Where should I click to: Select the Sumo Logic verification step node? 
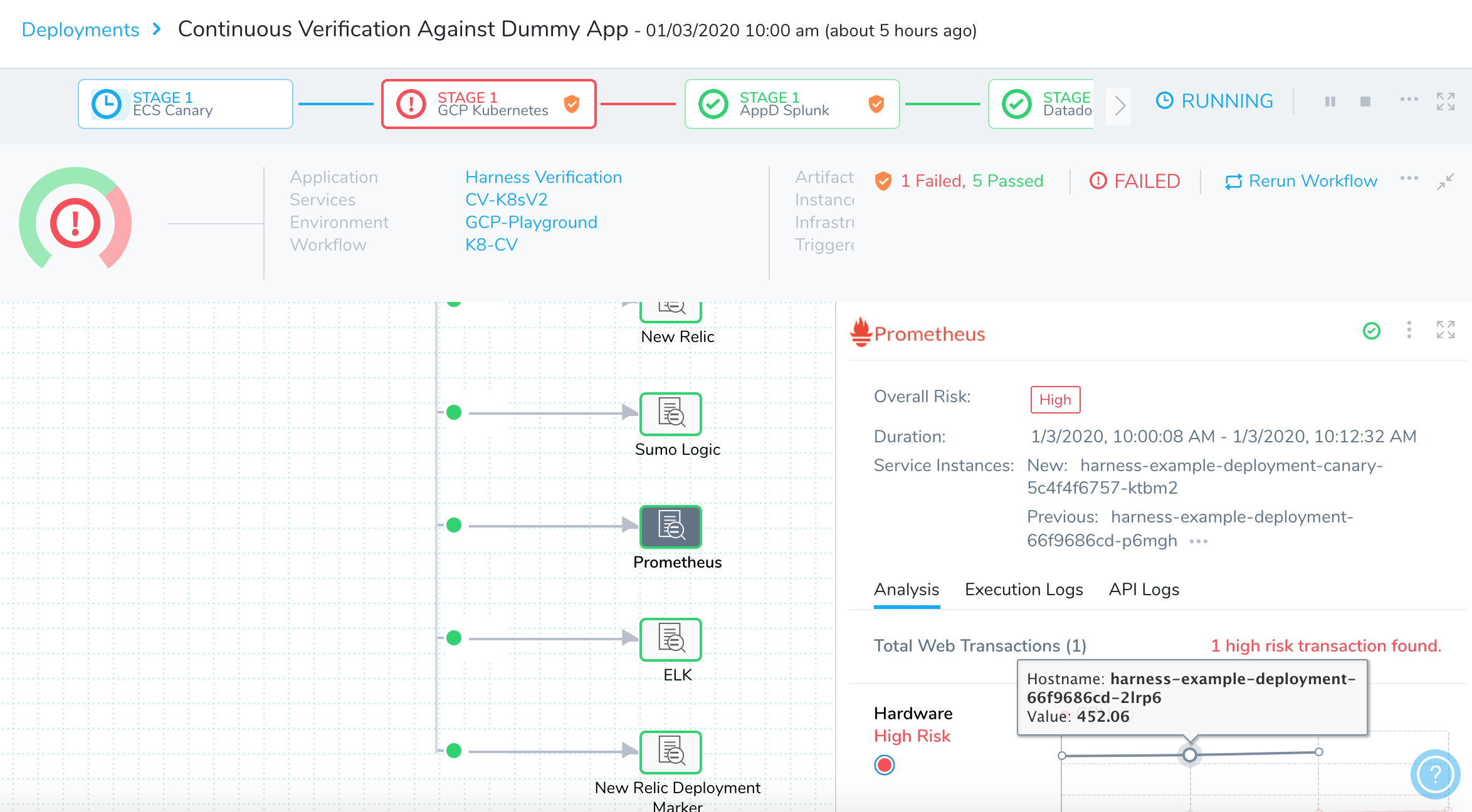pos(671,414)
